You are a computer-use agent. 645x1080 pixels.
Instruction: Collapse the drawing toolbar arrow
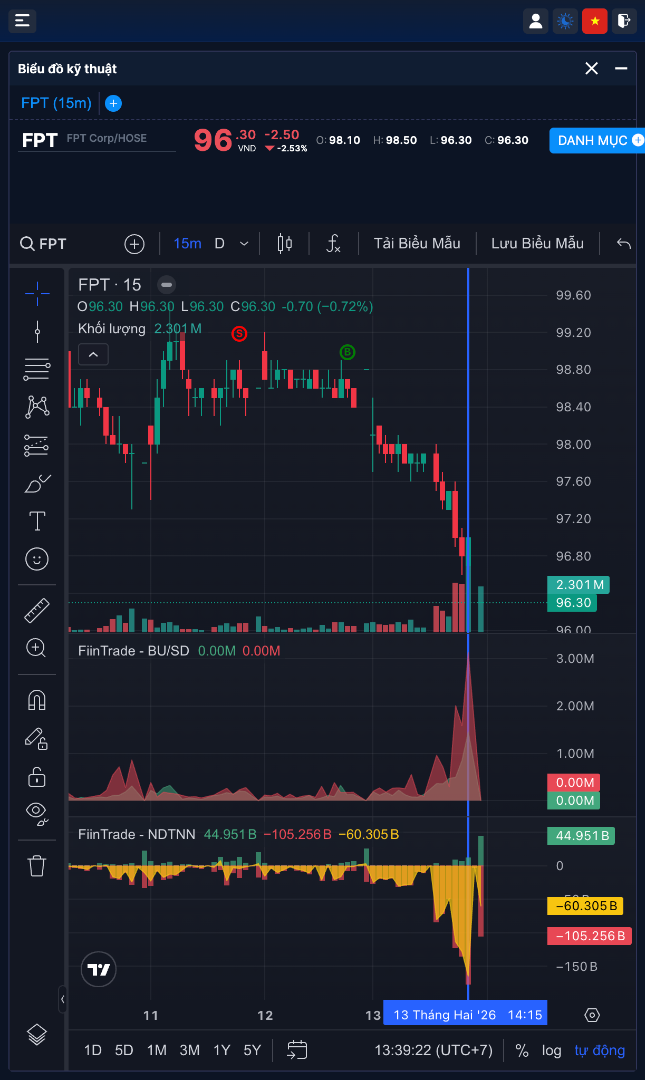coord(63,999)
